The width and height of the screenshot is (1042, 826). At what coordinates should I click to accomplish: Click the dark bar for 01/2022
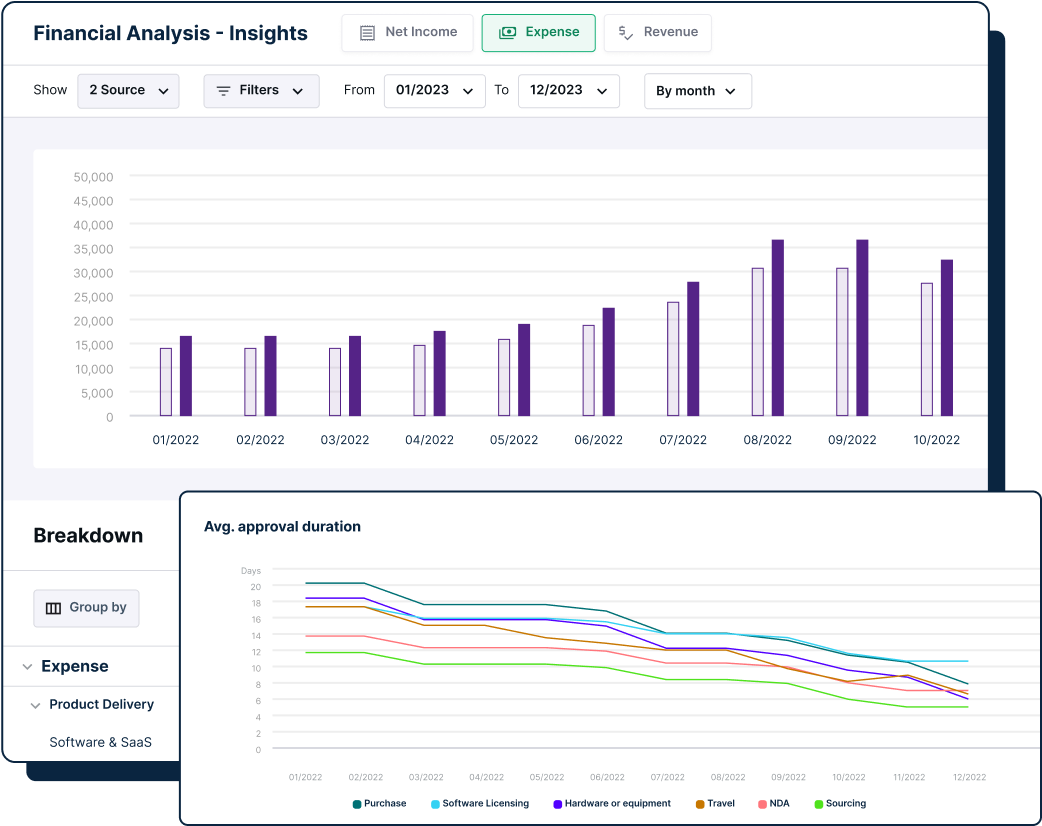[186, 376]
